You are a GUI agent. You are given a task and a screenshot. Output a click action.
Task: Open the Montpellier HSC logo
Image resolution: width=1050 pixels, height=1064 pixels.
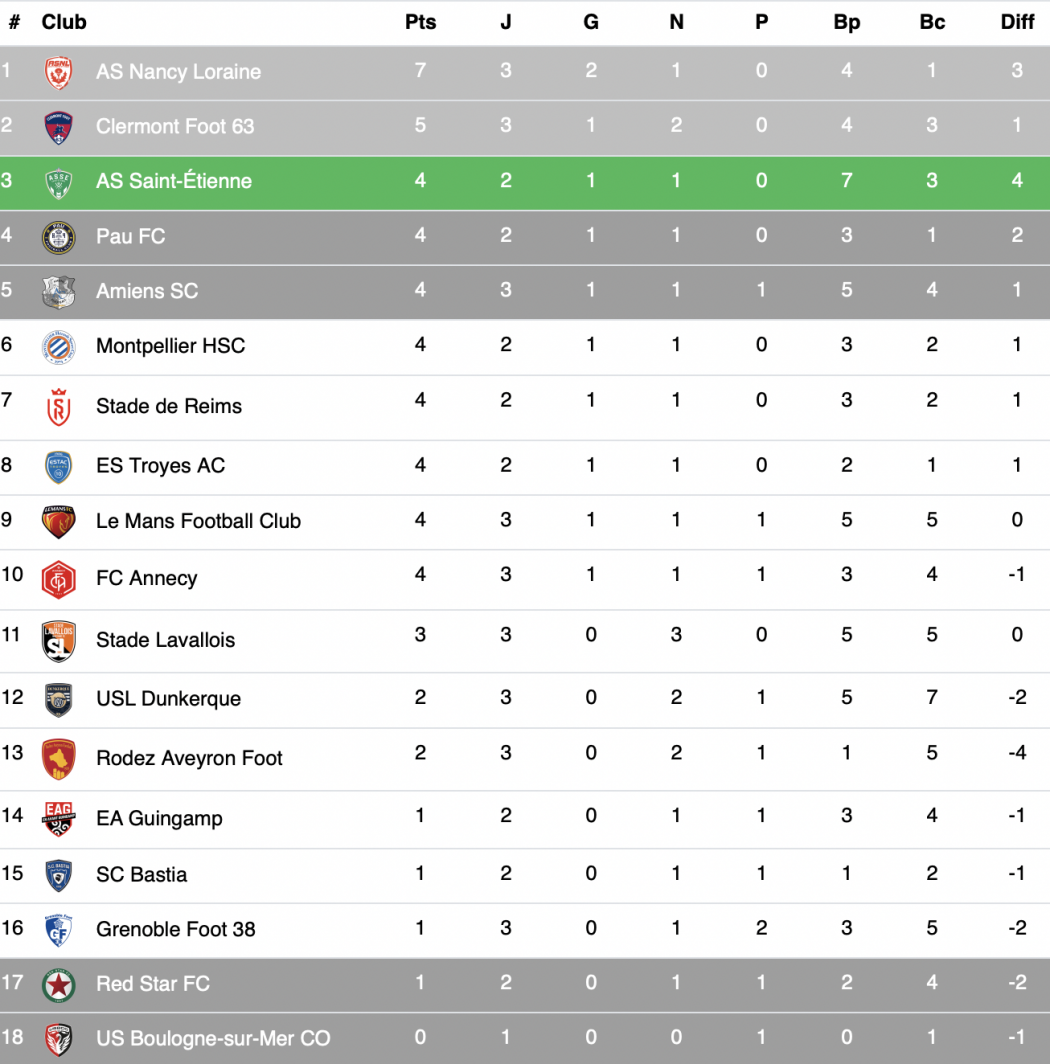[x=58, y=347]
